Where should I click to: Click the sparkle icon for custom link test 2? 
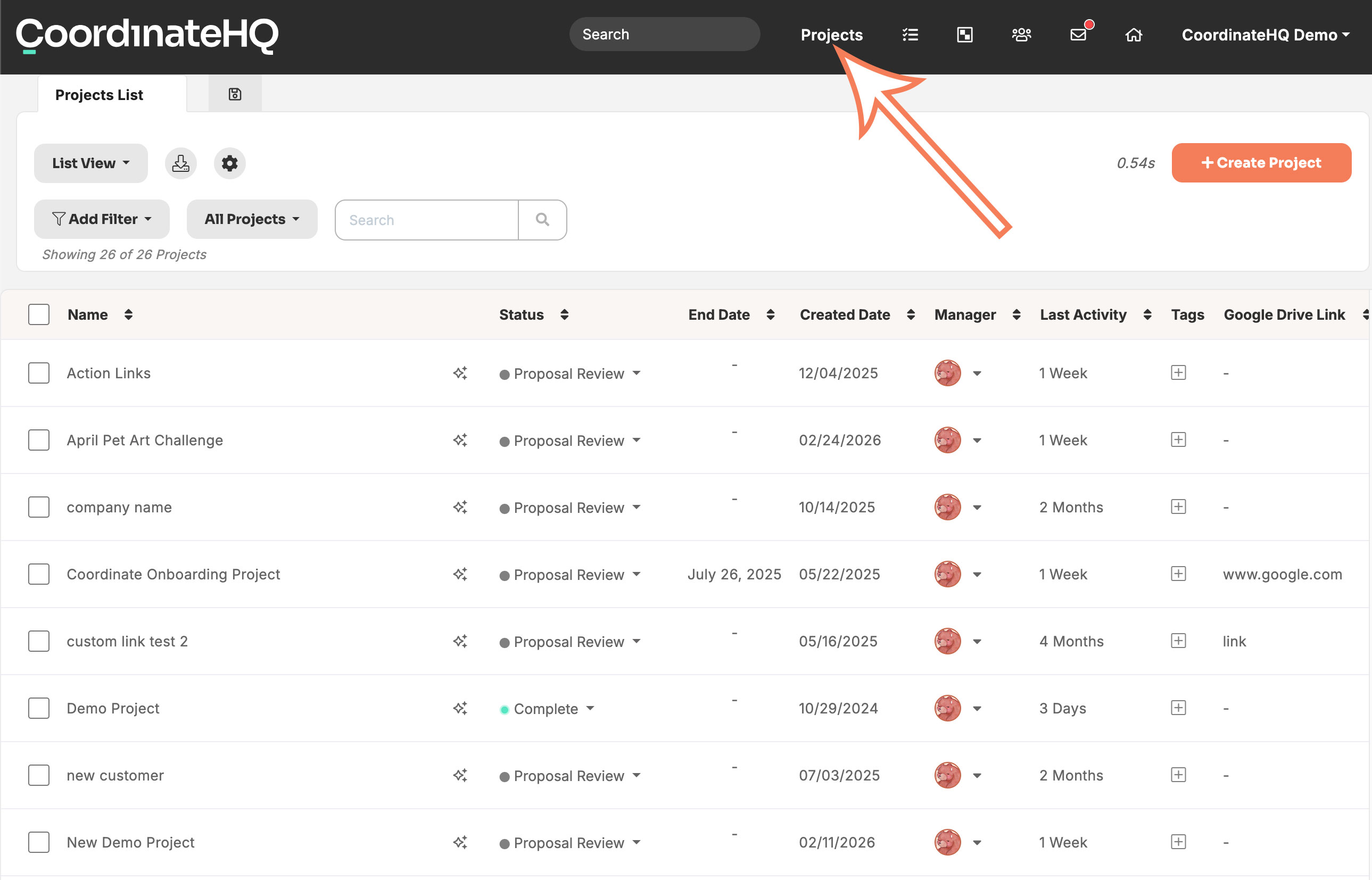[x=460, y=641]
